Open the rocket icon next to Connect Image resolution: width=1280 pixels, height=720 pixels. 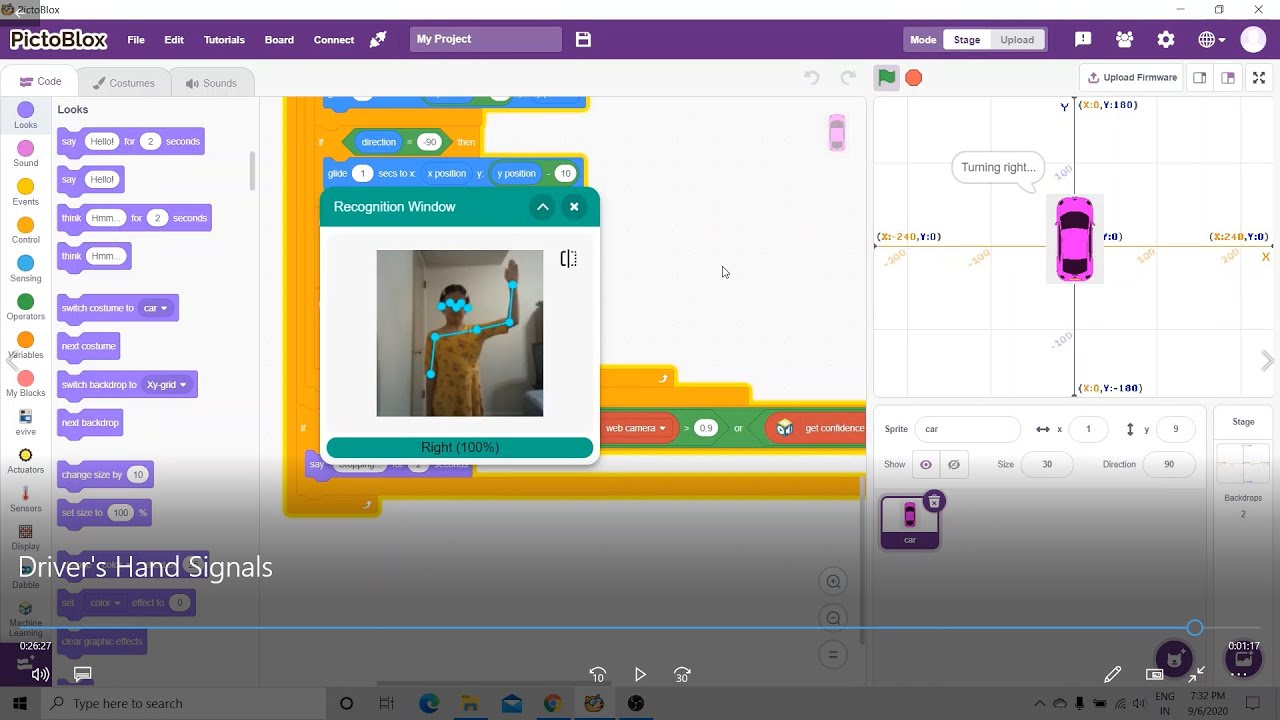click(x=378, y=40)
